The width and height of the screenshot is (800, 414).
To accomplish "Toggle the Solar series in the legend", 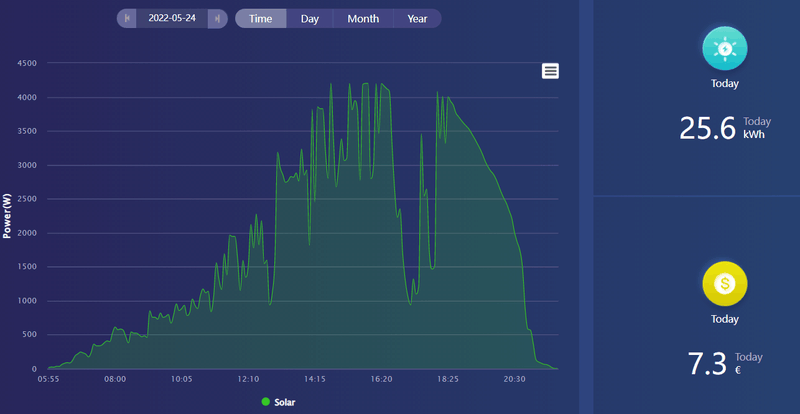I will 279,402.
